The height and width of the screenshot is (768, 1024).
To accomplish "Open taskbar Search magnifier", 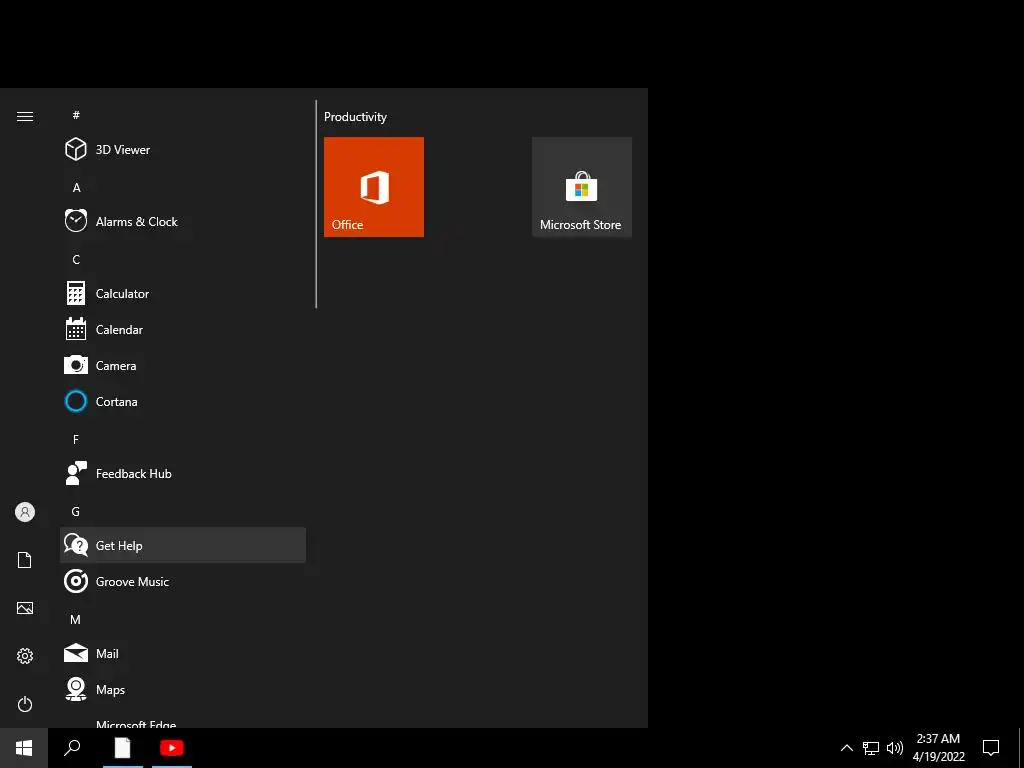I will click(x=72, y=748).
